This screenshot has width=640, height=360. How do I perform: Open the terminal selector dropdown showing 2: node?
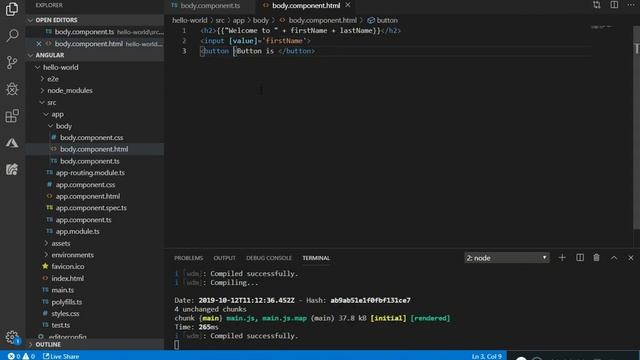click(x=507, y=258)
